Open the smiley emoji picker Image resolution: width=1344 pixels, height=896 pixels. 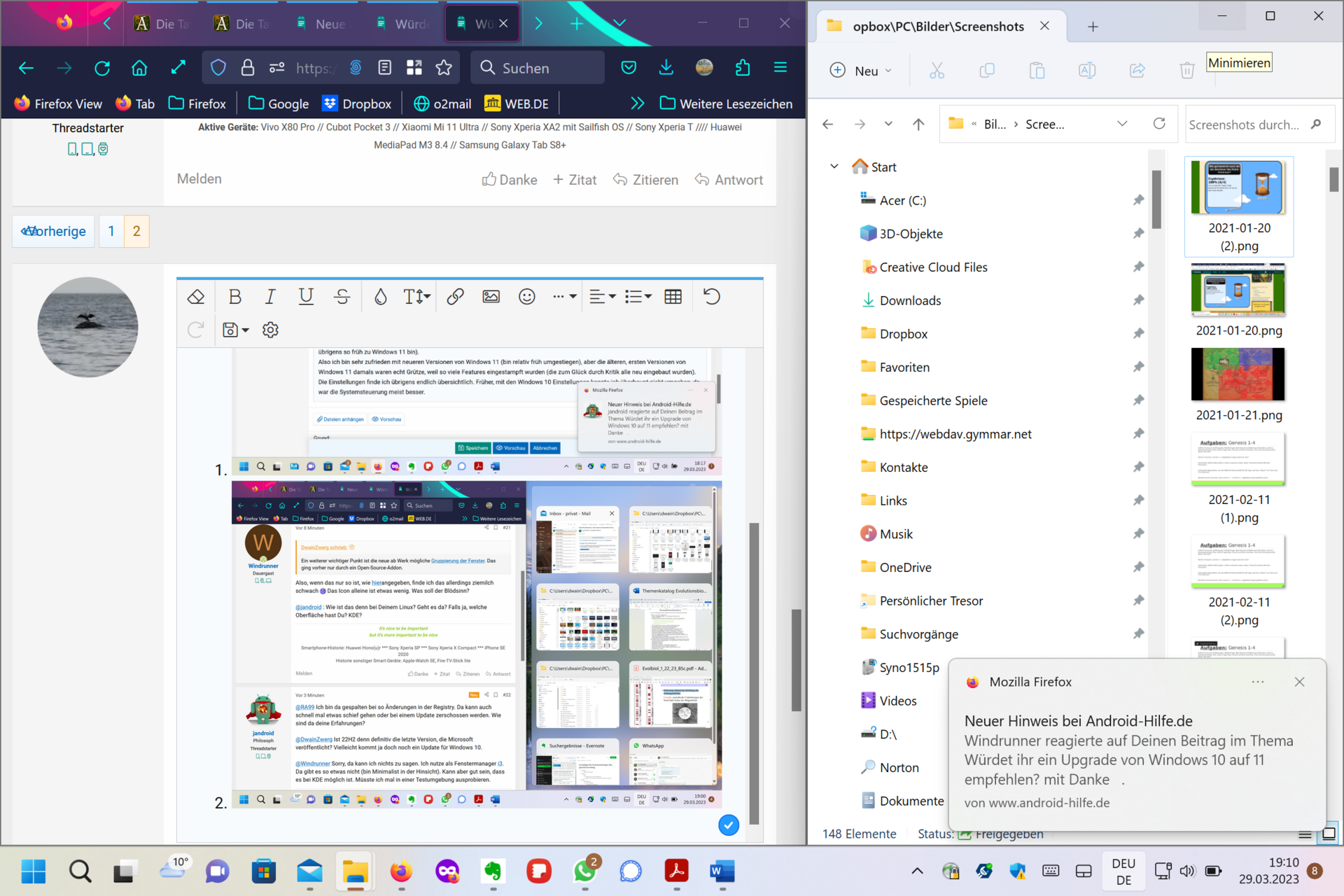pyautogui.click(x=526, y=297)
